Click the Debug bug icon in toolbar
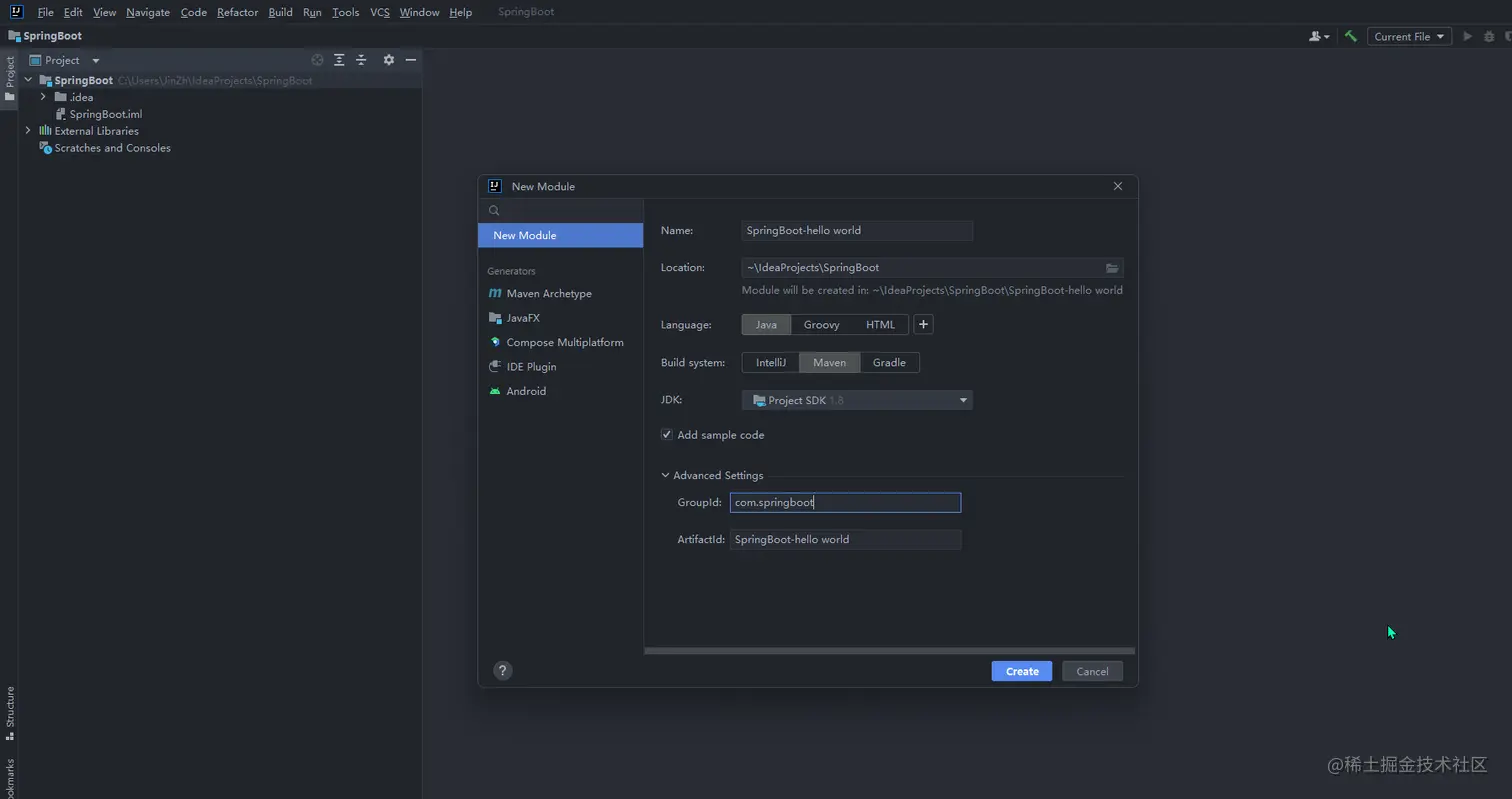Viewport: 1512px width, 799px height. [1489, 36]
